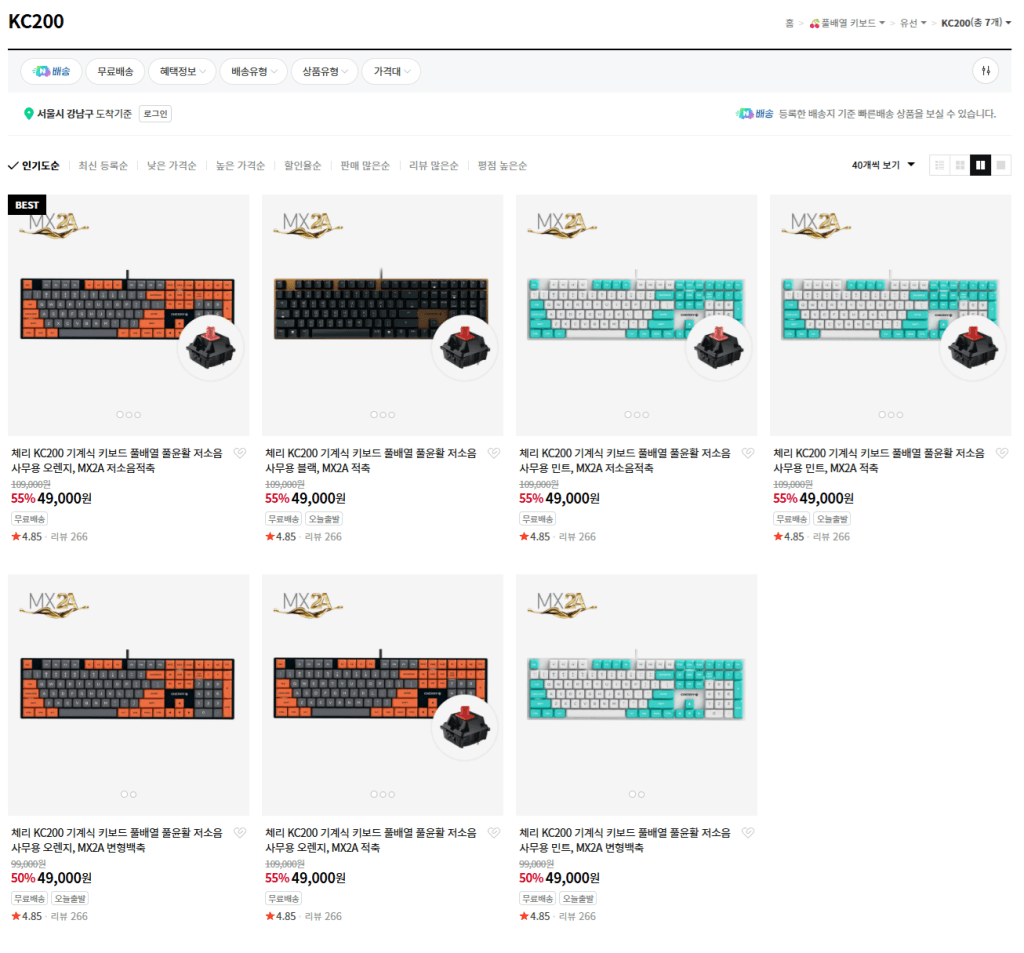Open the 오렌지, MX2A 적축 product title

click(371, 840)
